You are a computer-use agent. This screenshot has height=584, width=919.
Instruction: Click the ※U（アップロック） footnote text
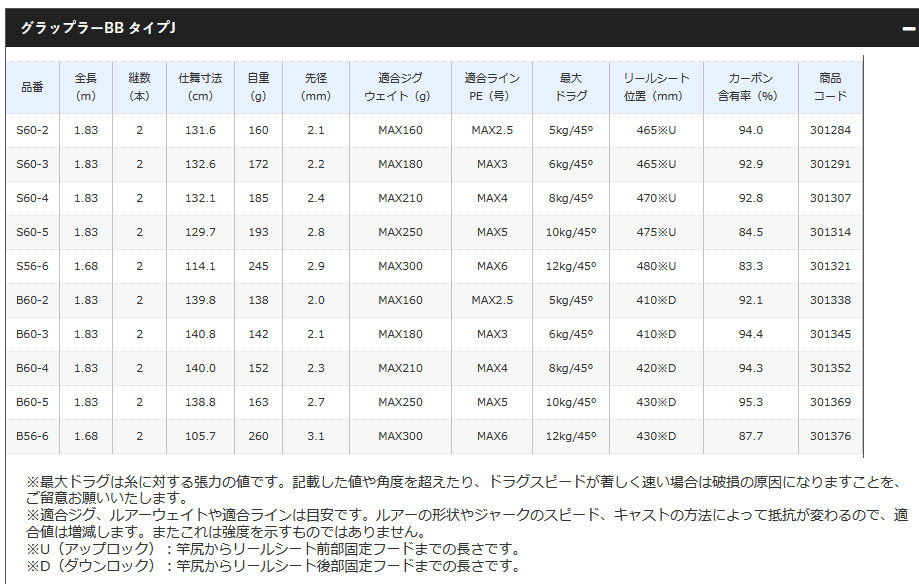click(272, 549)
